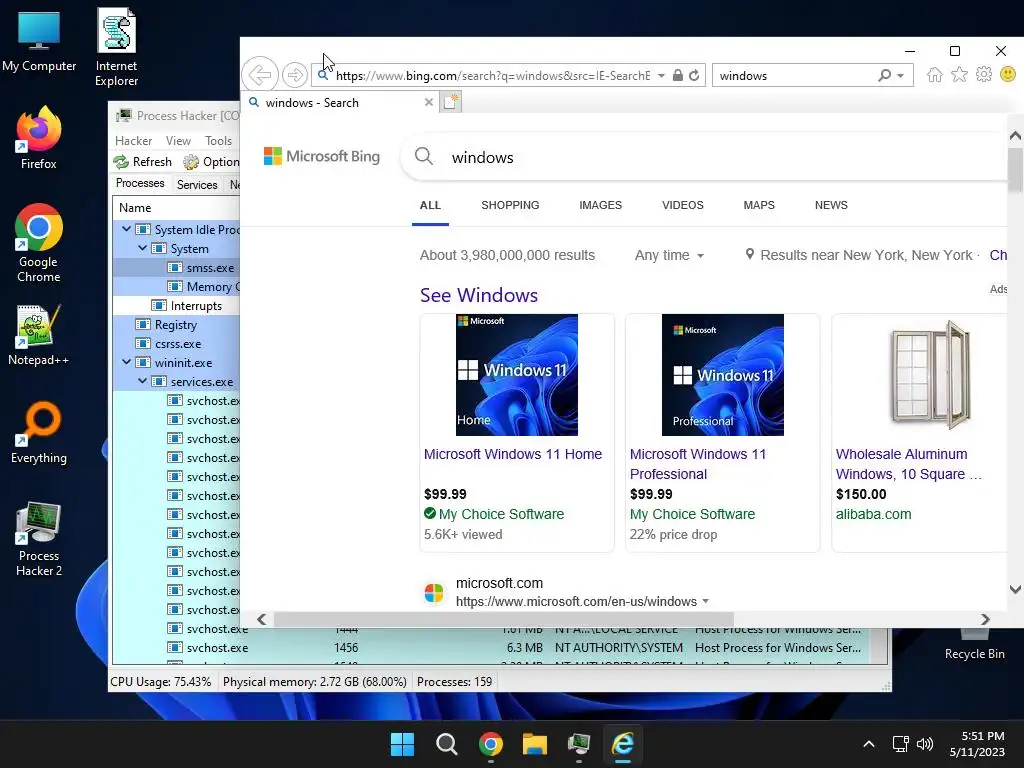
Task: Open My Computer desktop icon
Action: point(39,42)
